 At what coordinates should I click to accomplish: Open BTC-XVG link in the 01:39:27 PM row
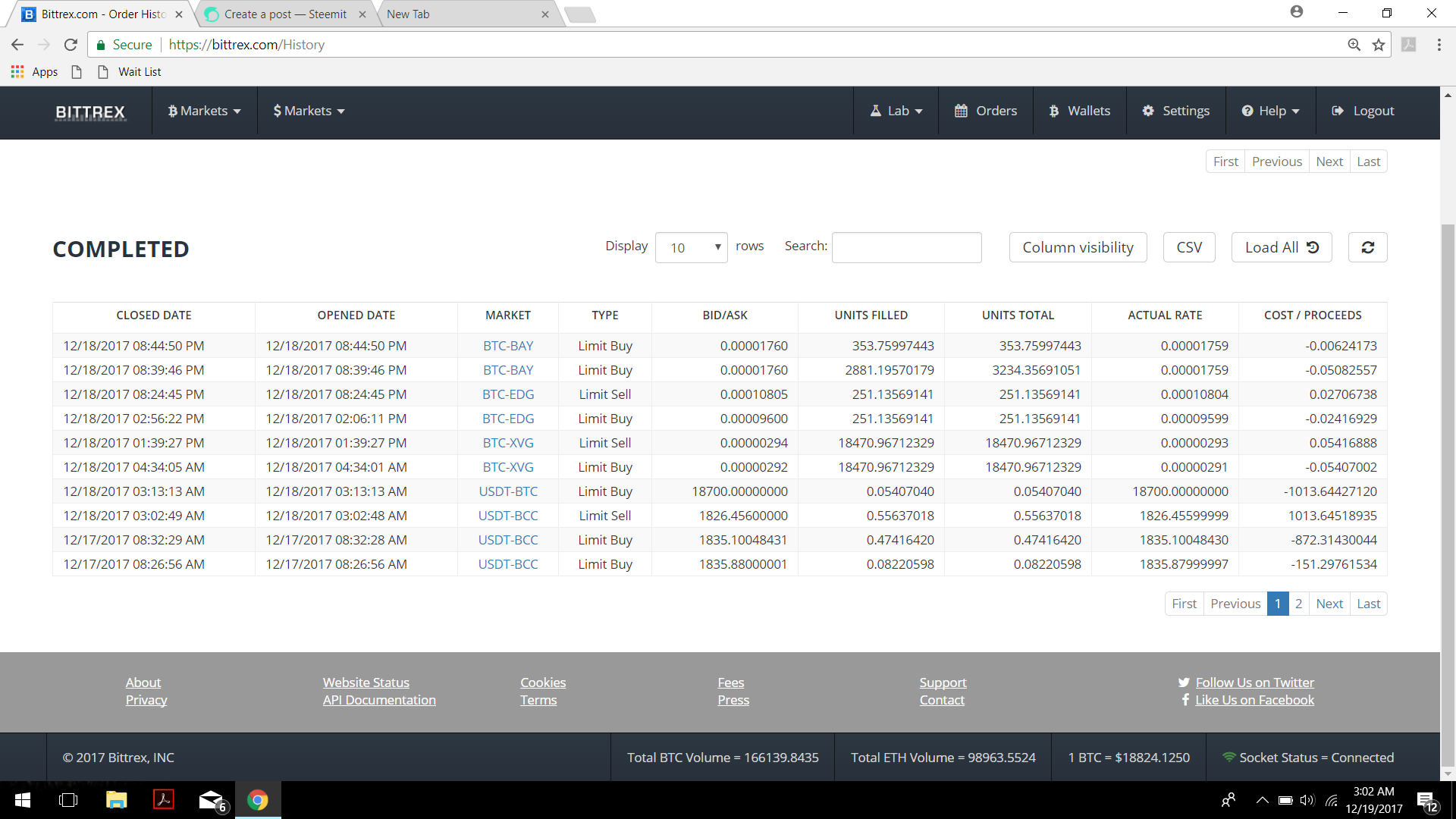(x=508, y=443)
